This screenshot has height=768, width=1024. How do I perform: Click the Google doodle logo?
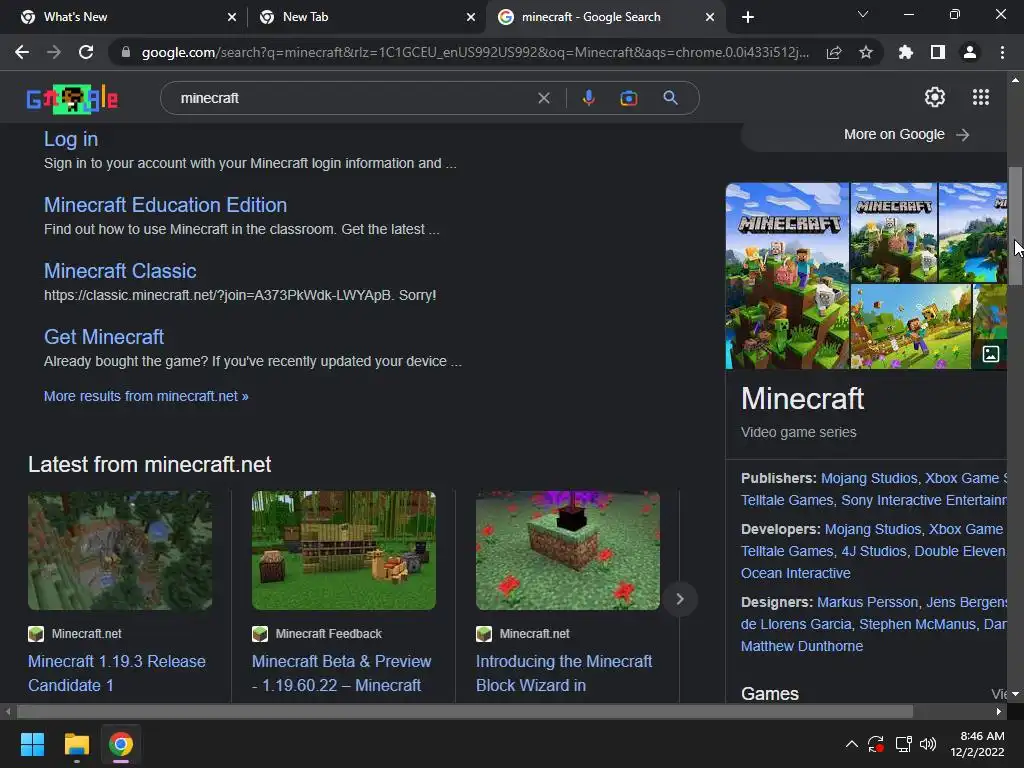point(72,99)
